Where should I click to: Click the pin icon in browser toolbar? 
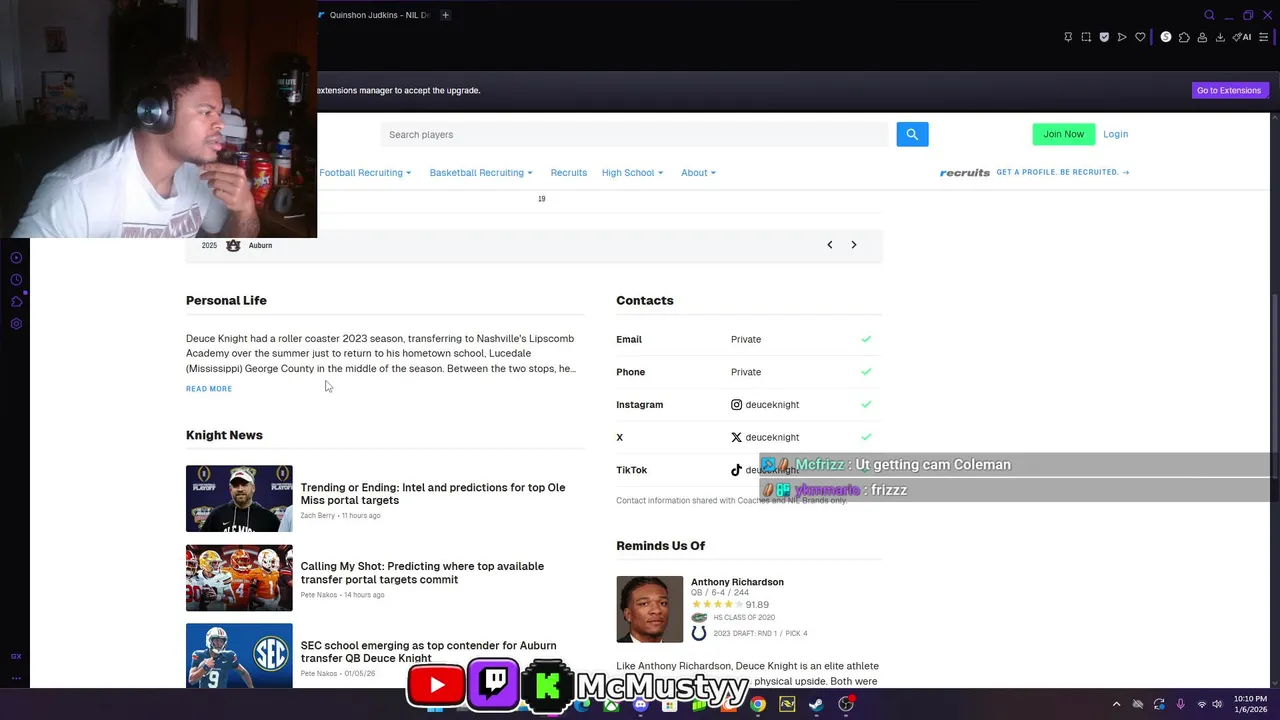click(x=1068, y=37)
